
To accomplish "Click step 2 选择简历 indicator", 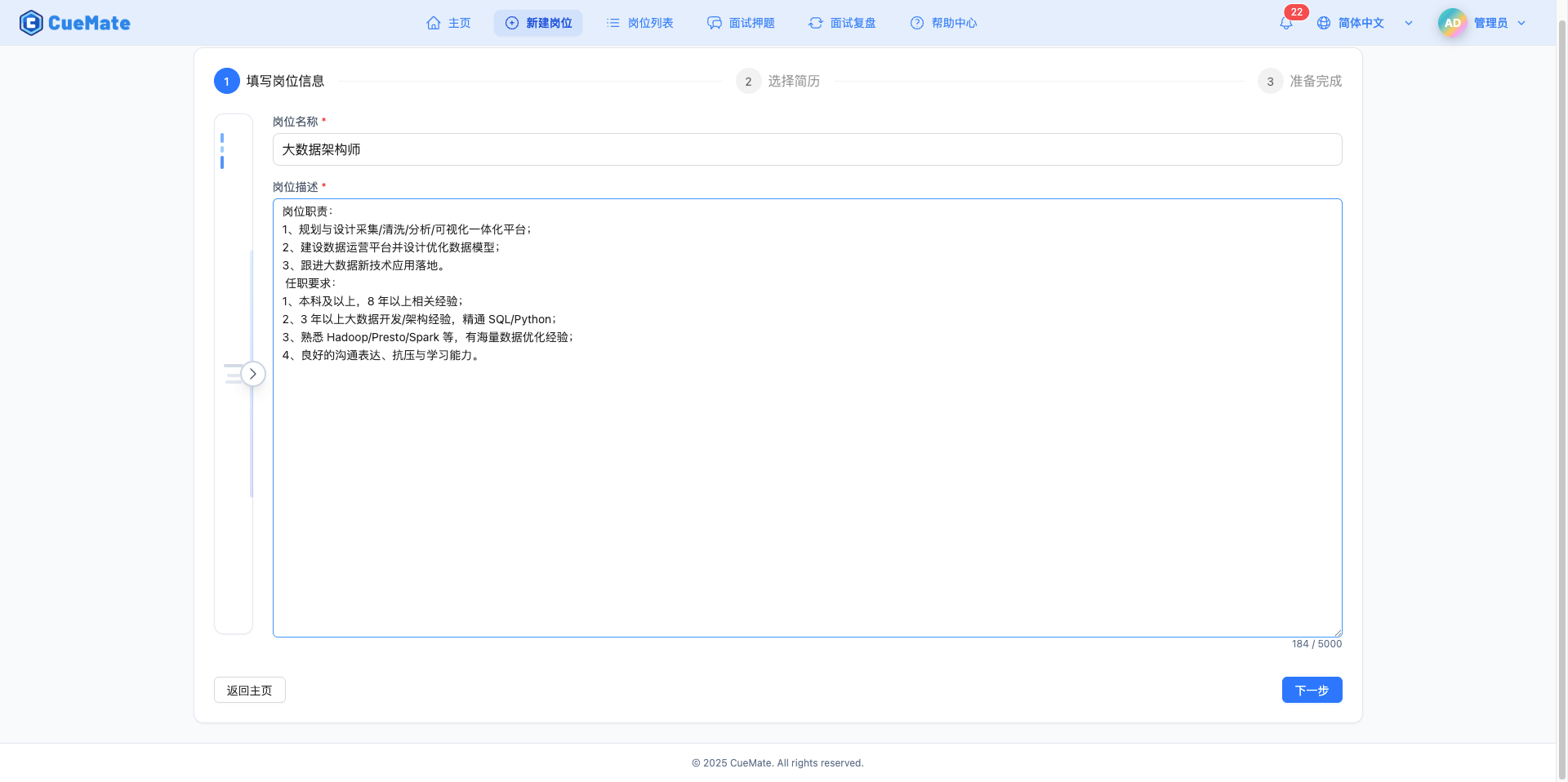I will coord(748,81).
